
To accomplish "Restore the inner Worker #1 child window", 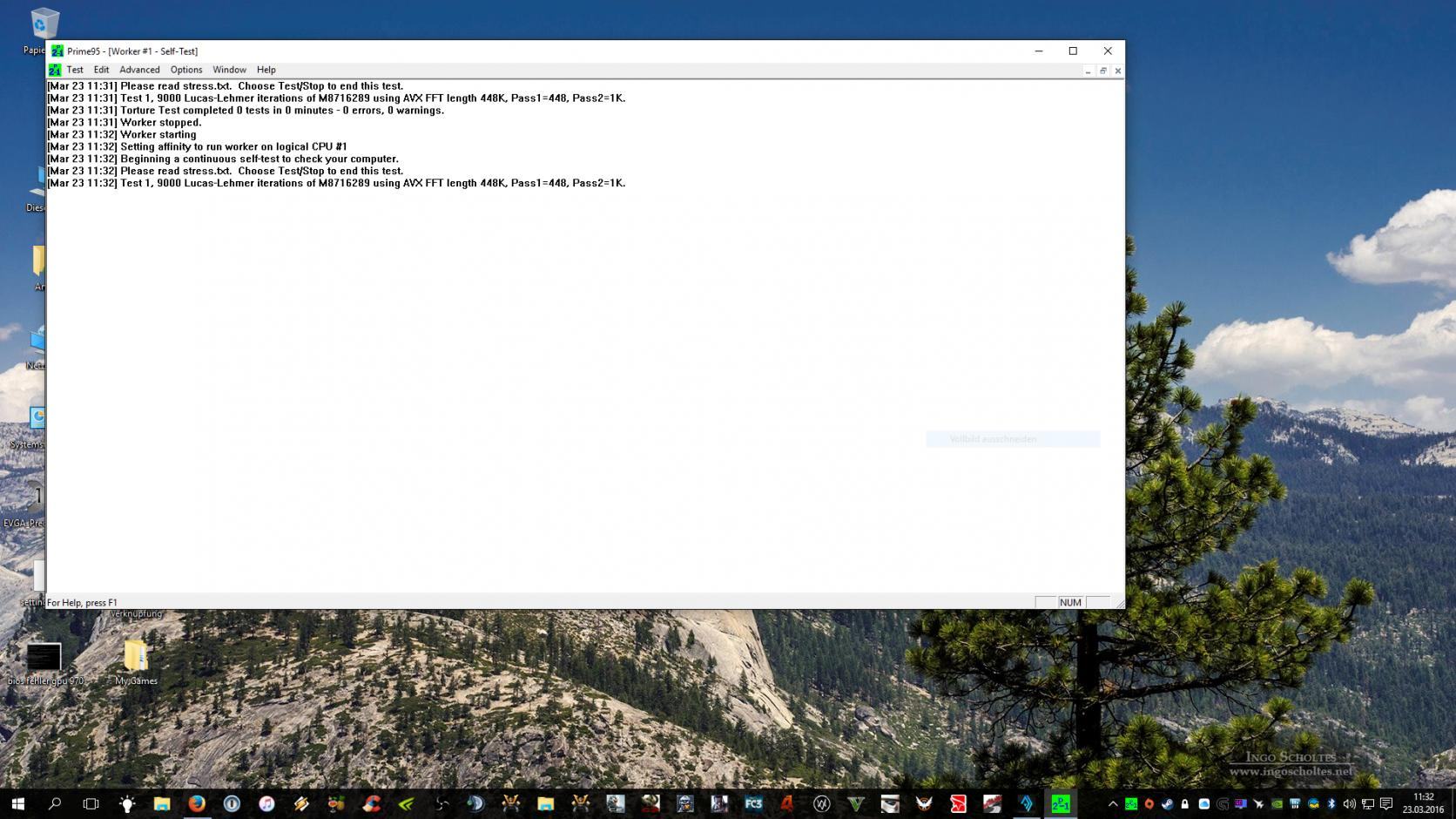I will click(1102, 71).
